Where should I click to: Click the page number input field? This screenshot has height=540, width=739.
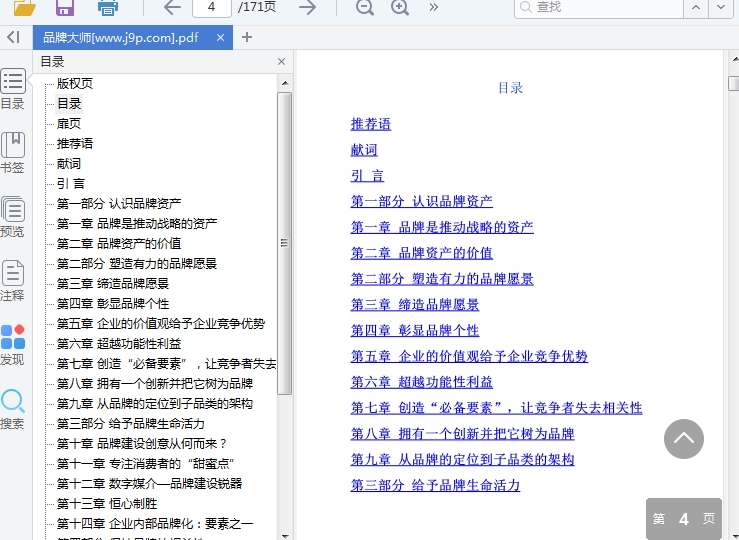[x=211, y=8]
